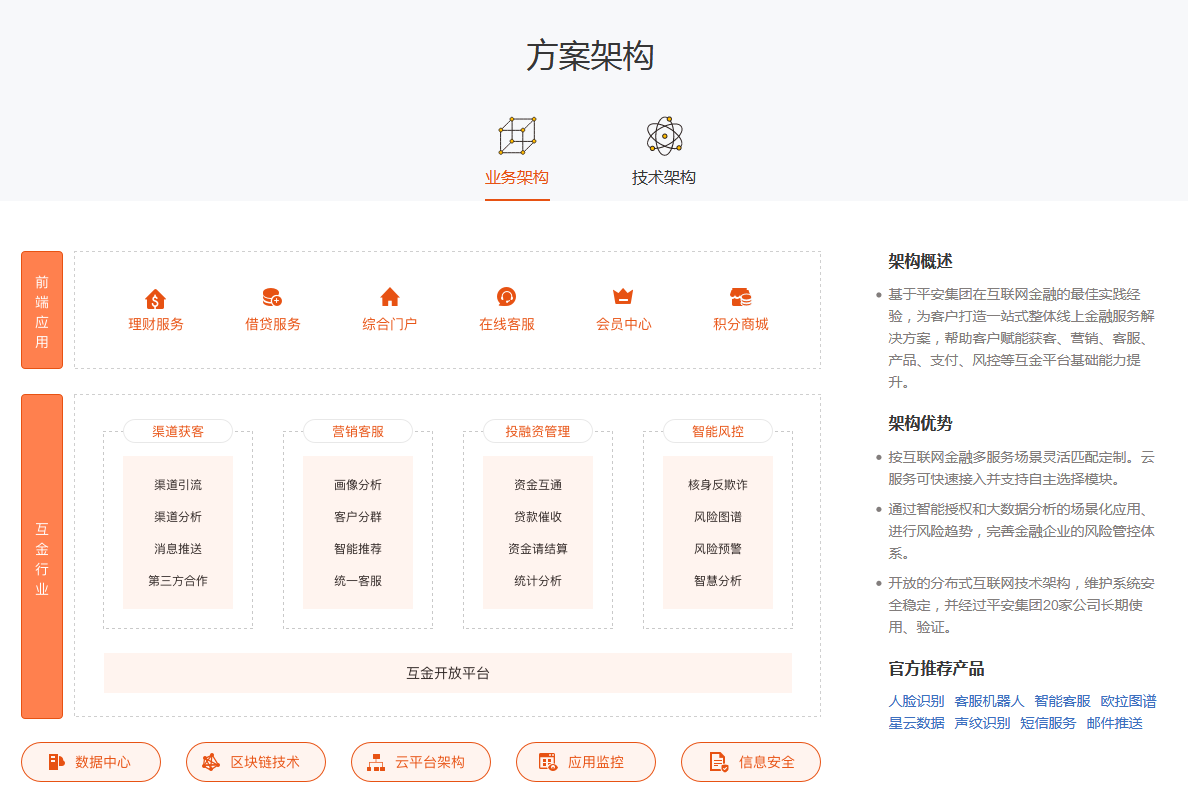Open the 智能客服 product link

click(1062, 701)
